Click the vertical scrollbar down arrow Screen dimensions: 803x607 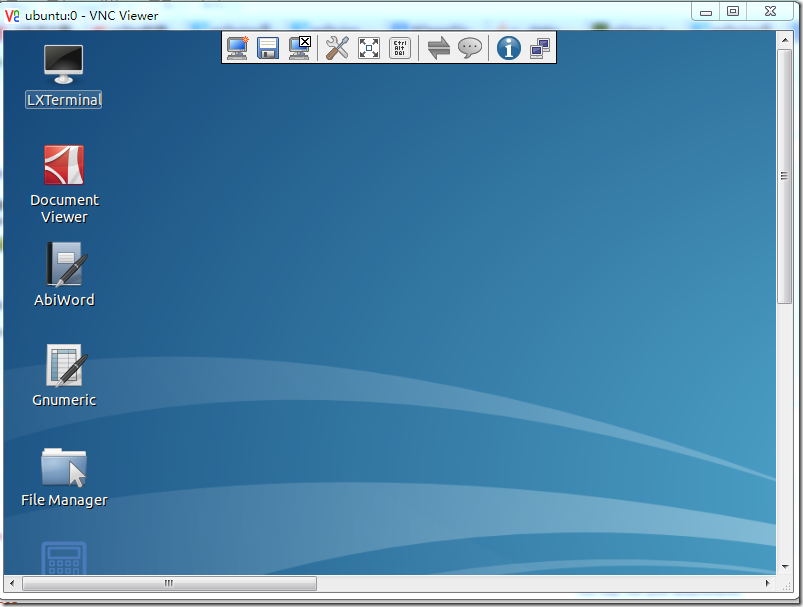(x=785, y=567)
